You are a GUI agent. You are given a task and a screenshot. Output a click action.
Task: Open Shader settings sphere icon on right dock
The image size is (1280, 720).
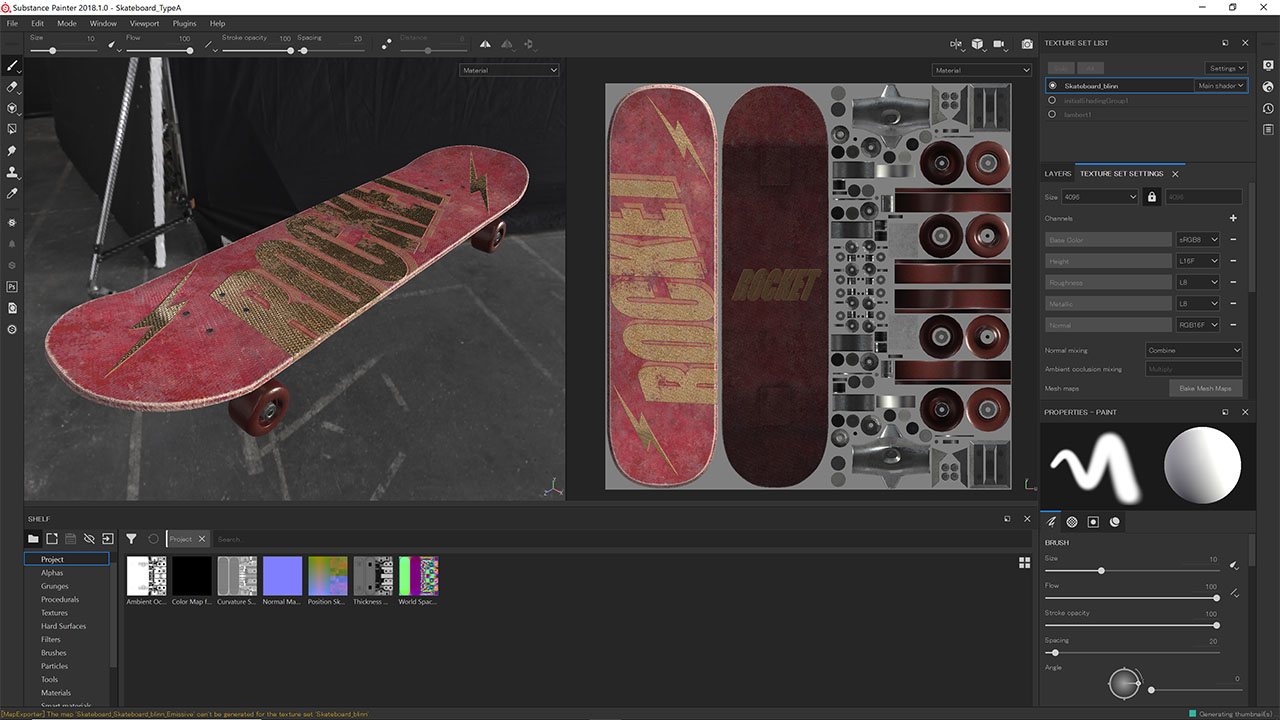pyautogui.click(x=1268, y=87)
